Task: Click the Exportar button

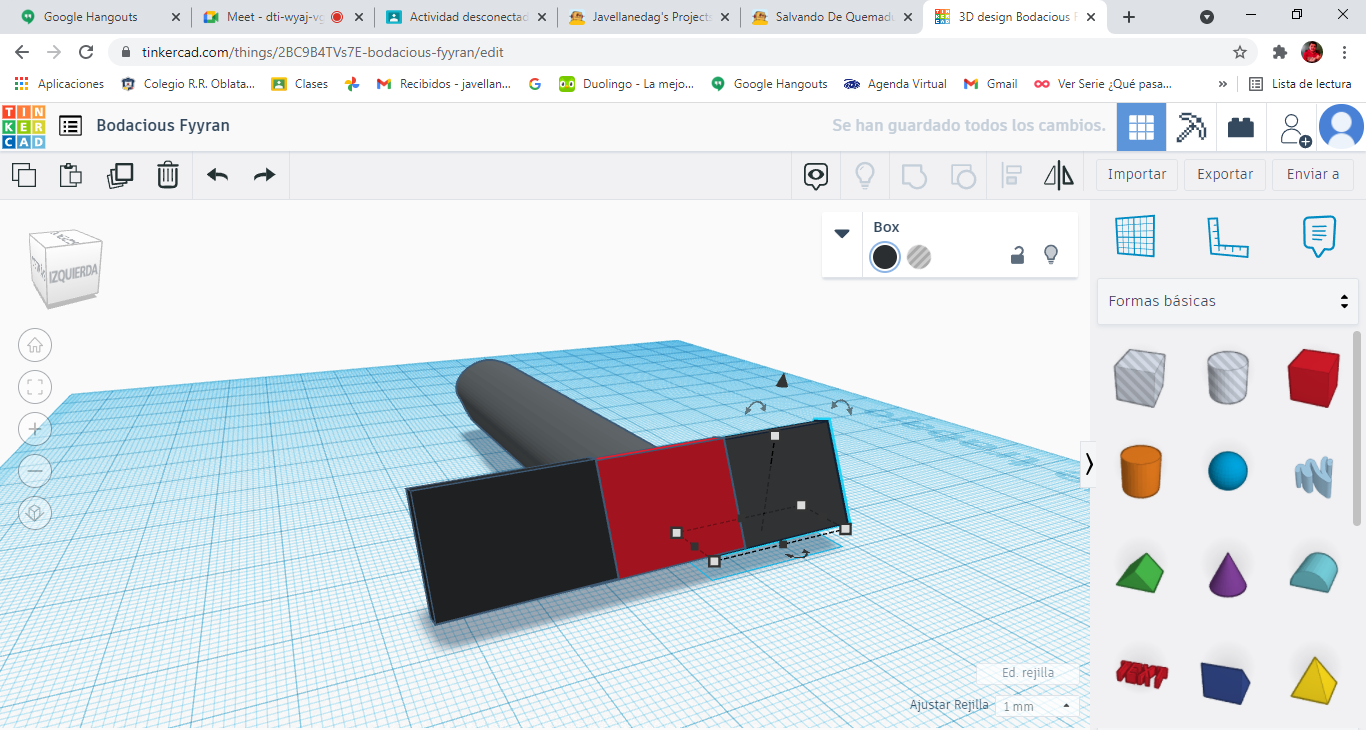Action: tap(1225, 174)
